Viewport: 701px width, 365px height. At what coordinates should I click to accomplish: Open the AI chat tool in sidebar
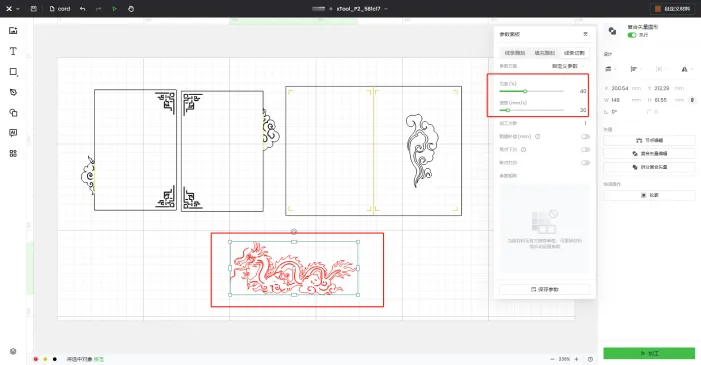[x=13, y=133]
